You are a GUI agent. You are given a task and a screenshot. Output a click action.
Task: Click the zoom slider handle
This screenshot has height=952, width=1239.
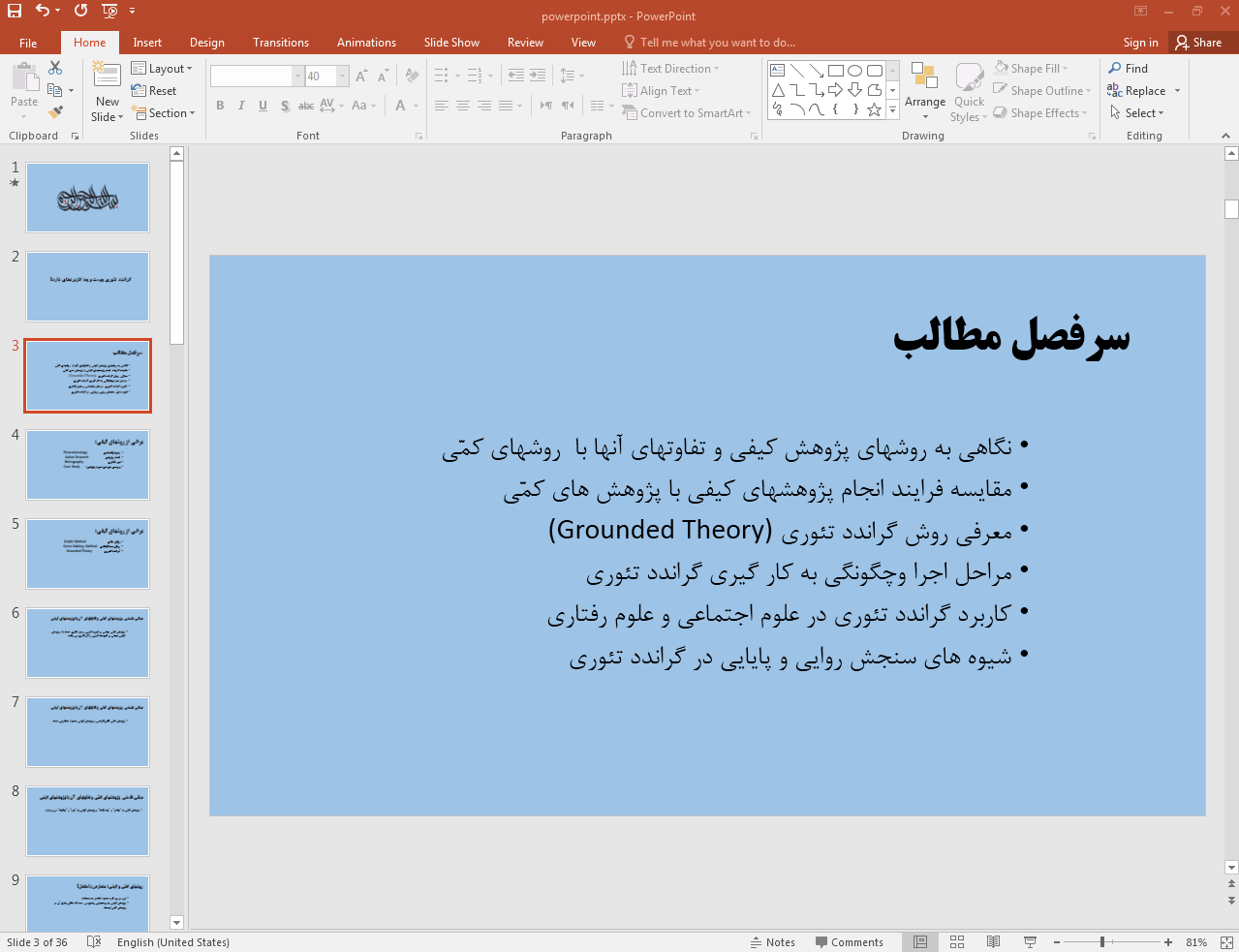(1102, 942)
